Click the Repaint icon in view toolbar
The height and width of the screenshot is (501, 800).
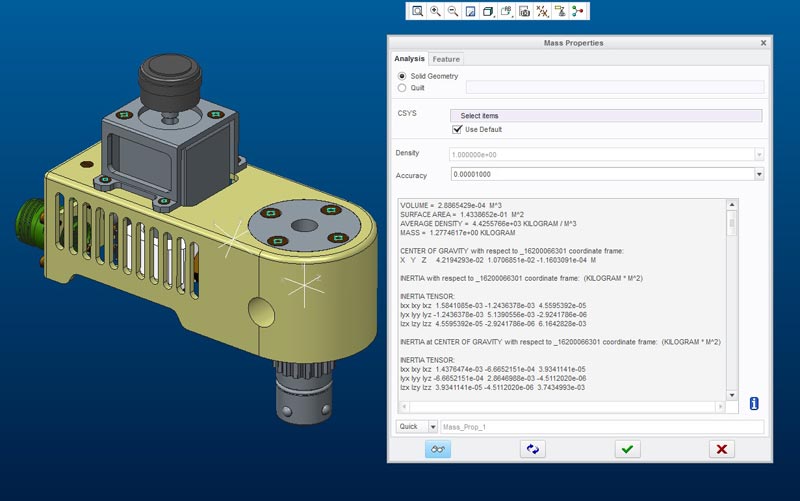(x=470, y=11)
